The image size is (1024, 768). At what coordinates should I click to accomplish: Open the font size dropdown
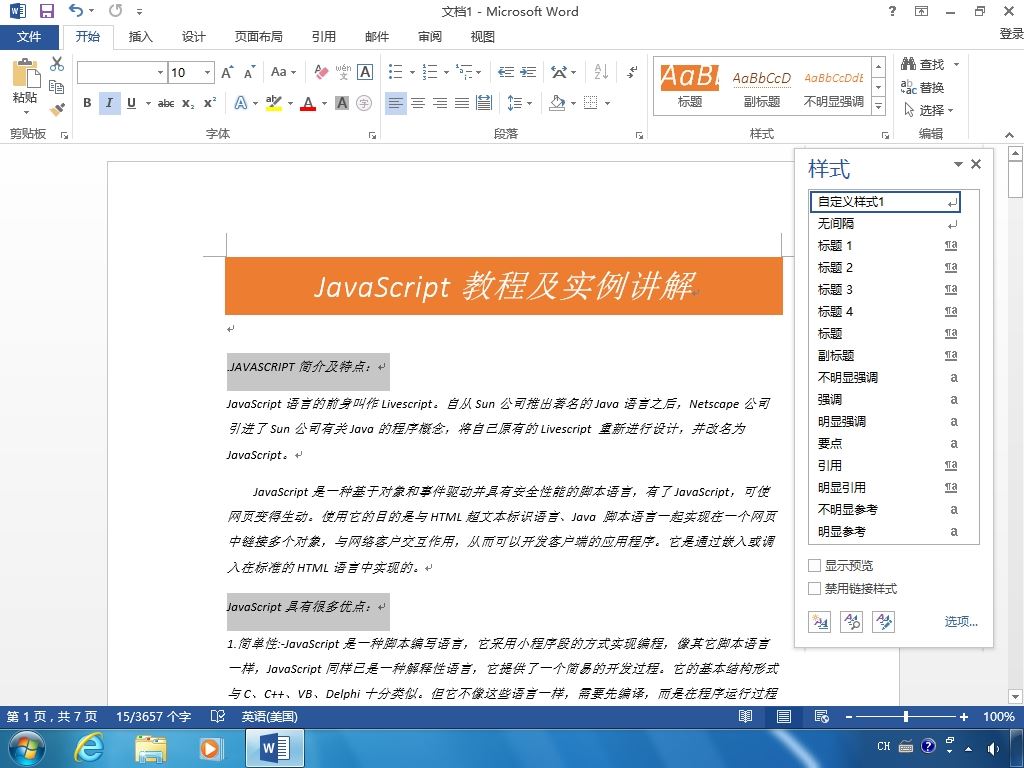[208, 72]
